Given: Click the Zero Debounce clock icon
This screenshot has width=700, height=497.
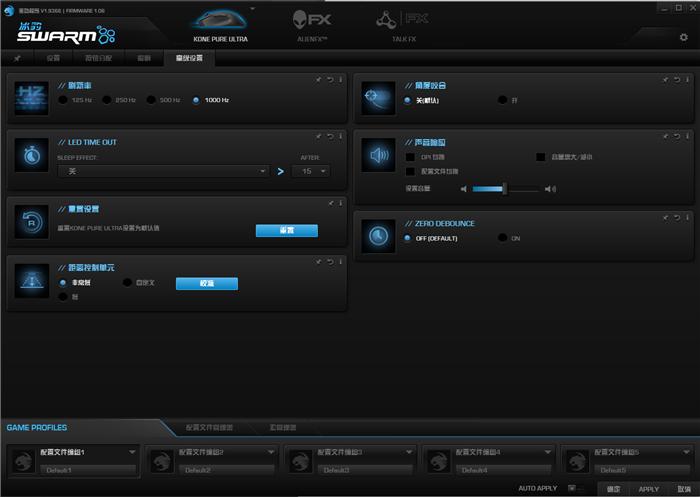Looking at the screenshot, I should 378,236.
